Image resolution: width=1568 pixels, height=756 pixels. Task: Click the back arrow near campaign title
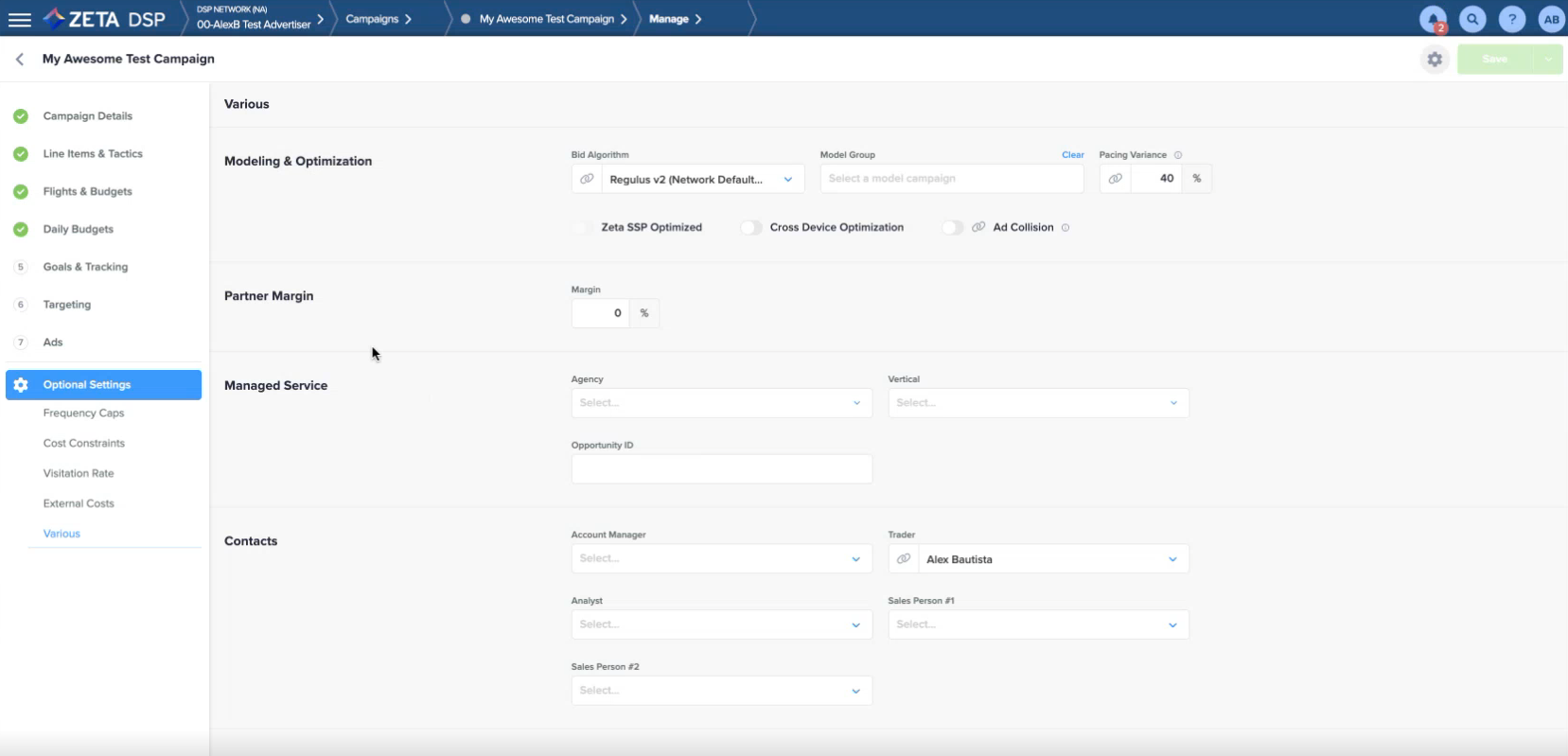[x=20, y=59]
